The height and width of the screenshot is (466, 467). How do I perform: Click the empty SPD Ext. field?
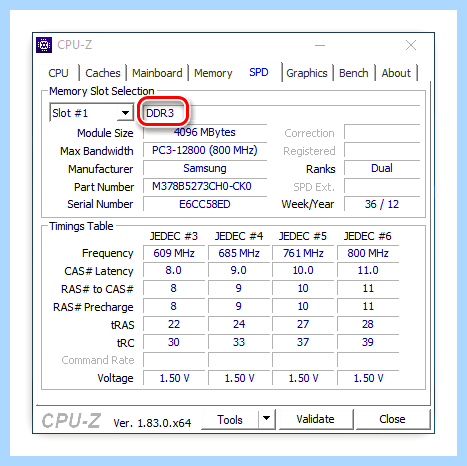(x=382, y=186)
